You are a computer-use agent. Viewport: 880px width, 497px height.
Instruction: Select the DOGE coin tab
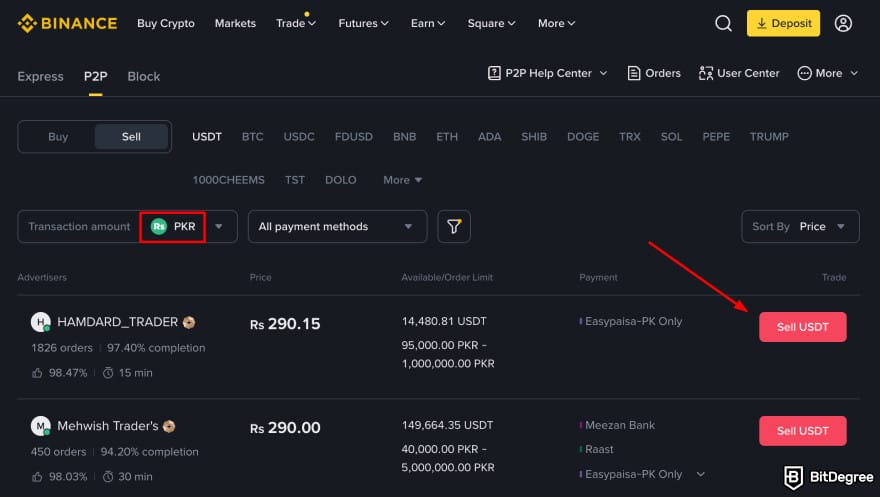coord(583,137)
